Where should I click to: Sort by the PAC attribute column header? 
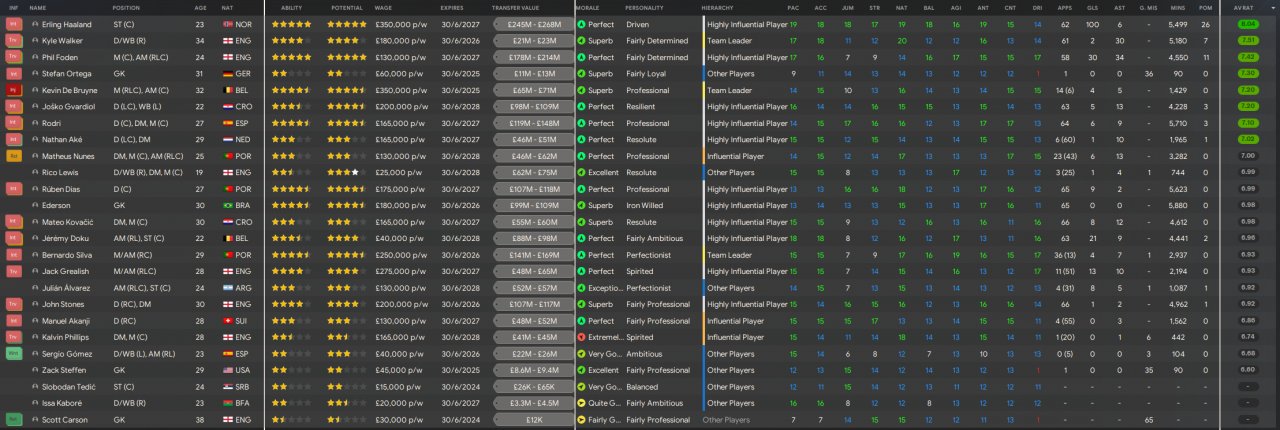793,7
